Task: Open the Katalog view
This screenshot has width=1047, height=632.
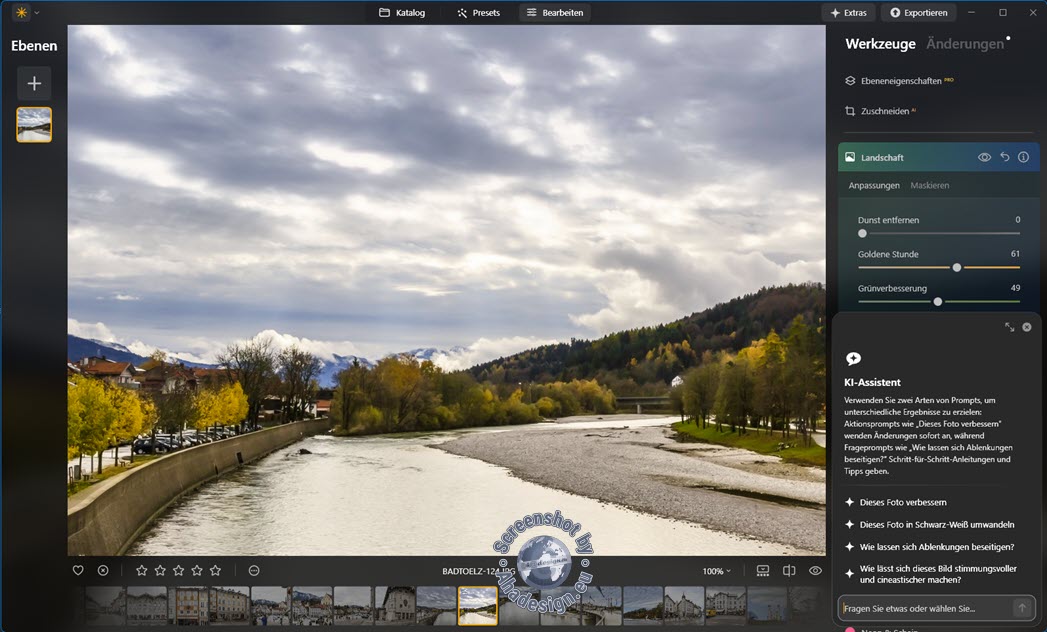Action: pos(404,12)
